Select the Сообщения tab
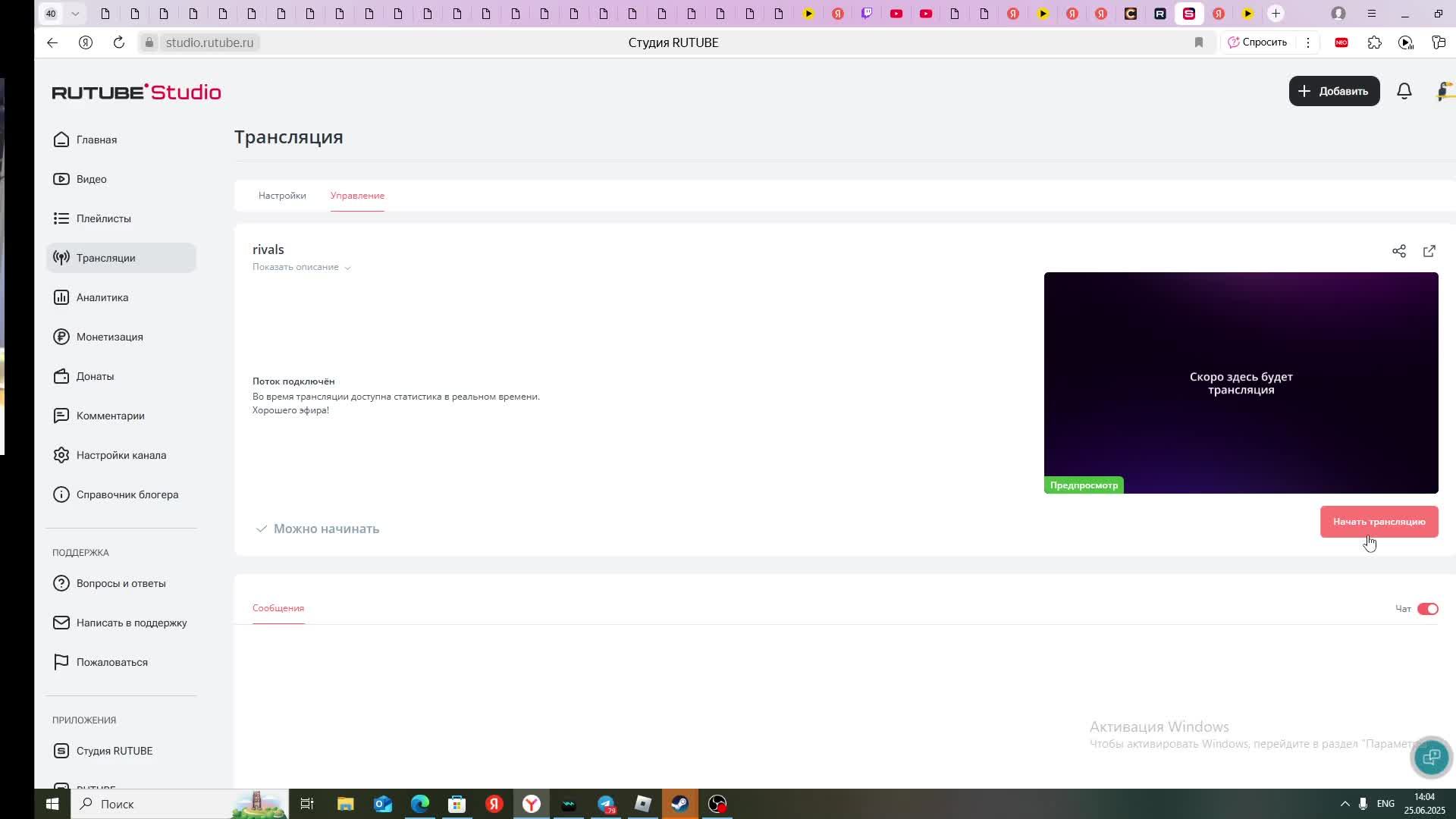The height and width of the screenshot is (819, 1456). pyautogui.click(x=278, y=608)
